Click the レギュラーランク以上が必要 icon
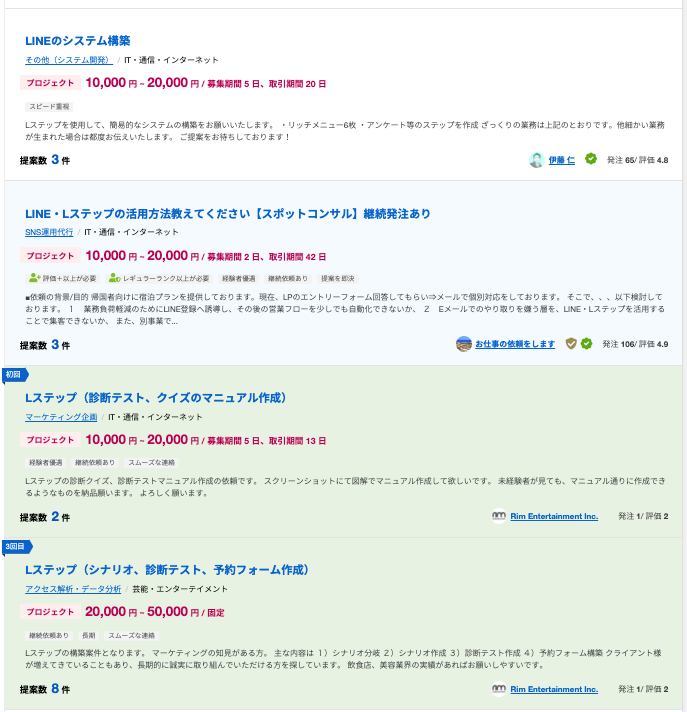 coord(115,278)
